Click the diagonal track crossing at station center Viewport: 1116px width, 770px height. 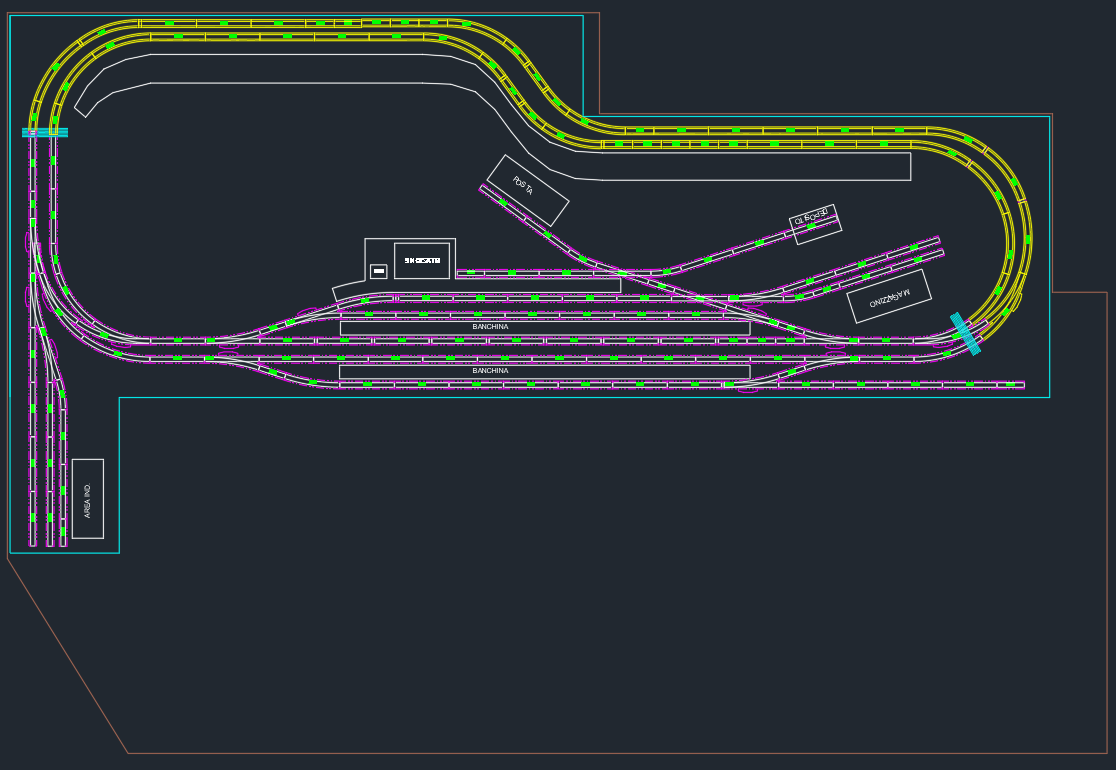[x=700, y=298]
